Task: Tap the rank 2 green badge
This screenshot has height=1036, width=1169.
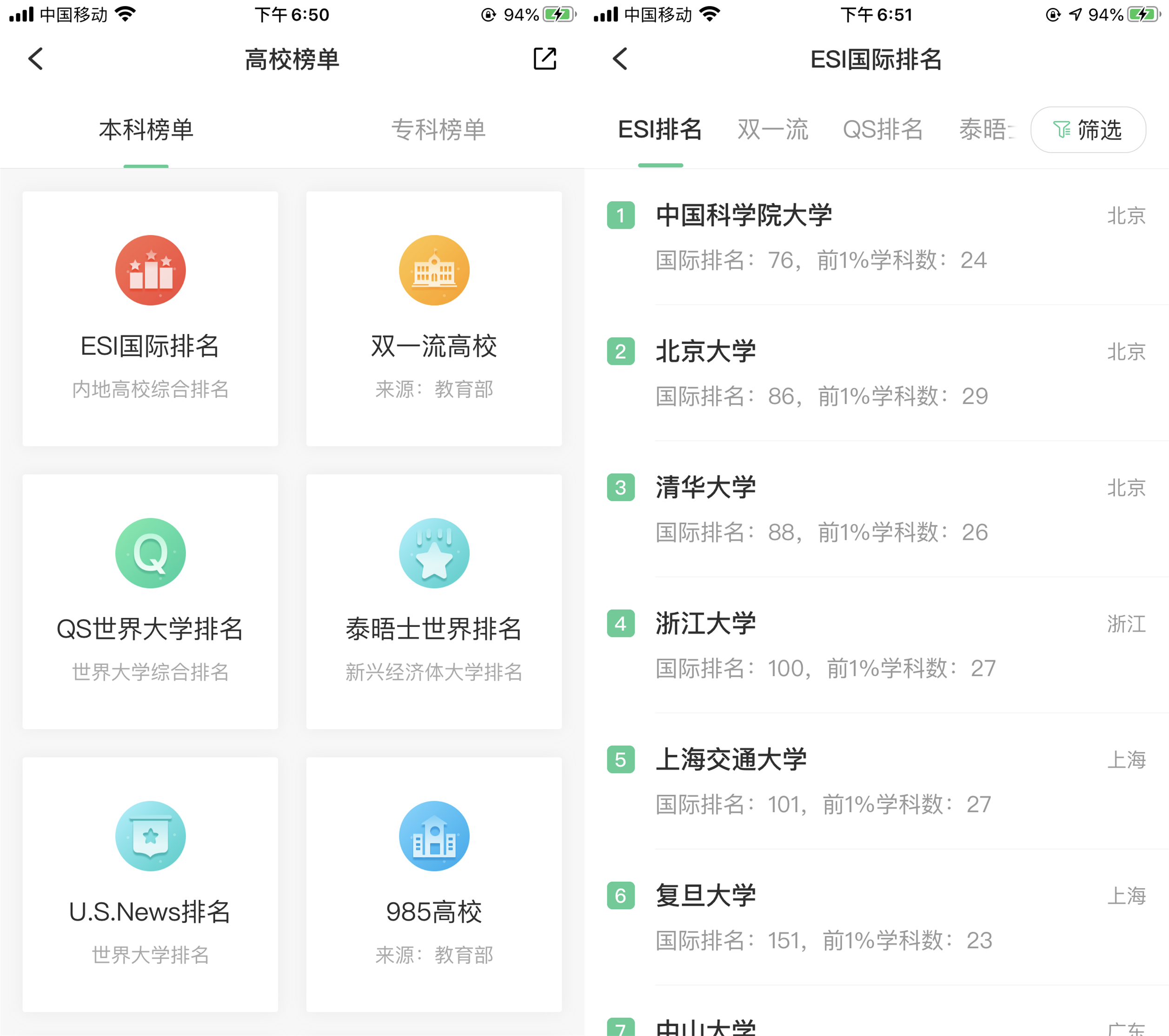Action: coord(620,351)
